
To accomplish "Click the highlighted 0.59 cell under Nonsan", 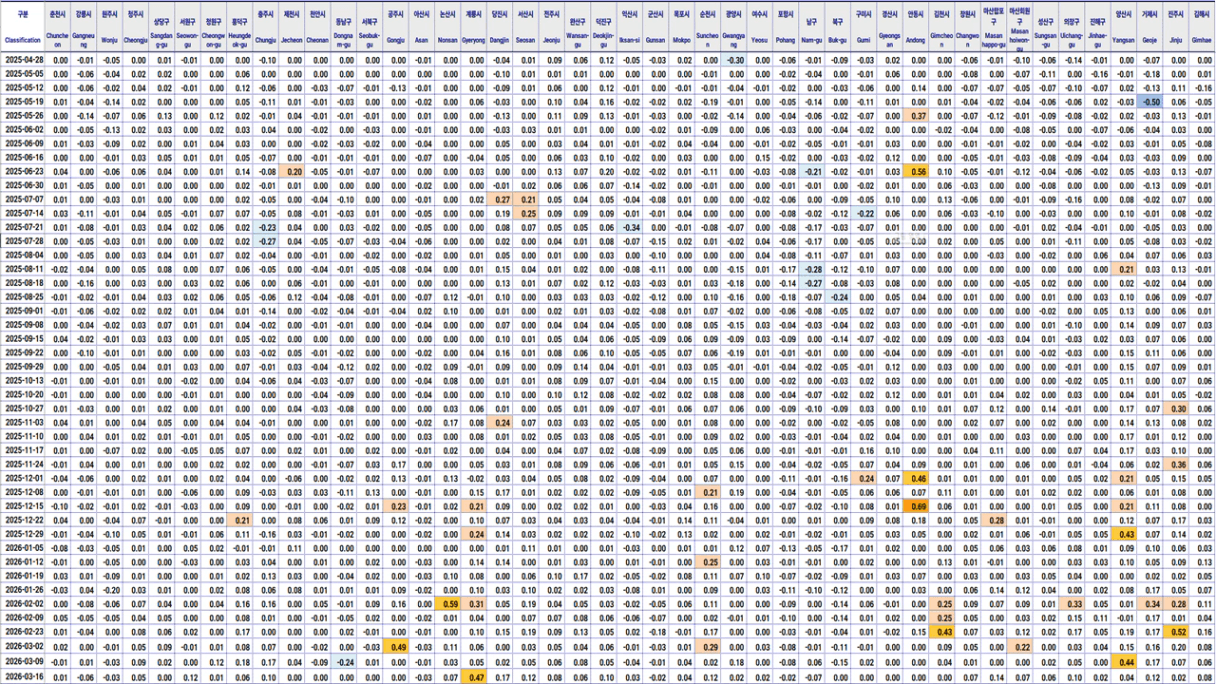I will (448, 604).
